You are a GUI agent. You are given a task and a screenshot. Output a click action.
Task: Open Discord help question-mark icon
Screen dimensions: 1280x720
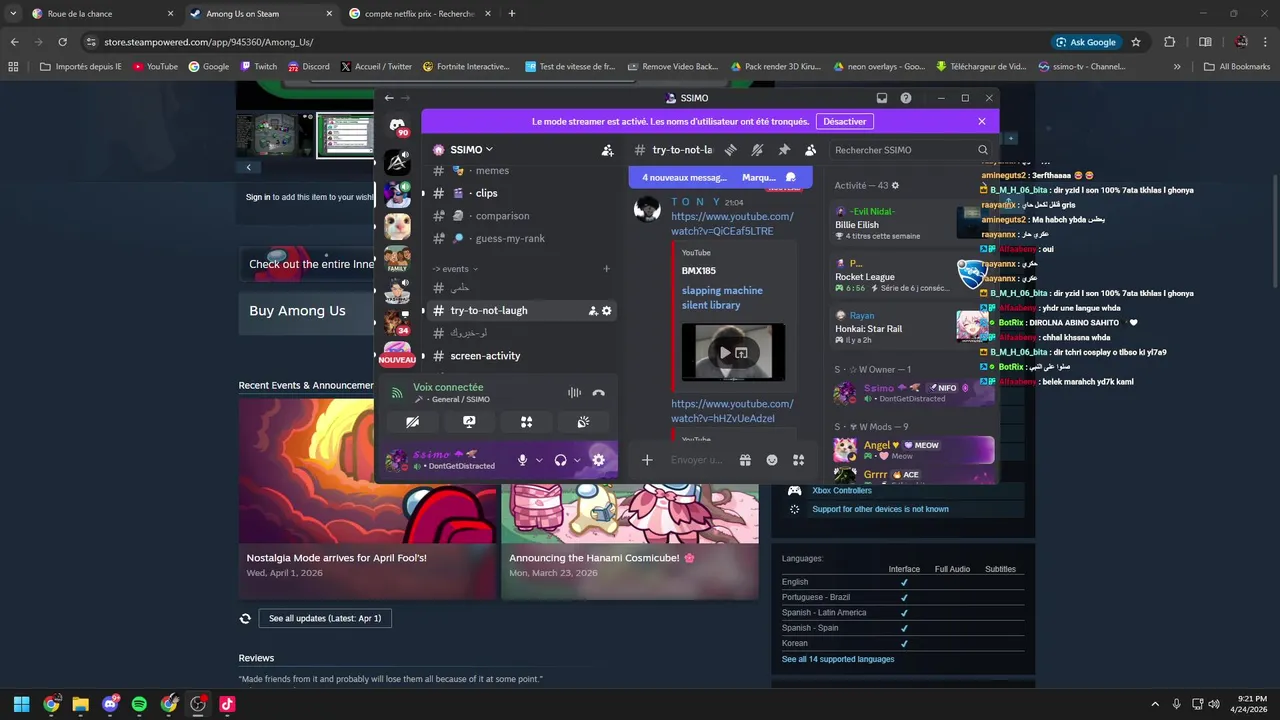coord(906,98)
